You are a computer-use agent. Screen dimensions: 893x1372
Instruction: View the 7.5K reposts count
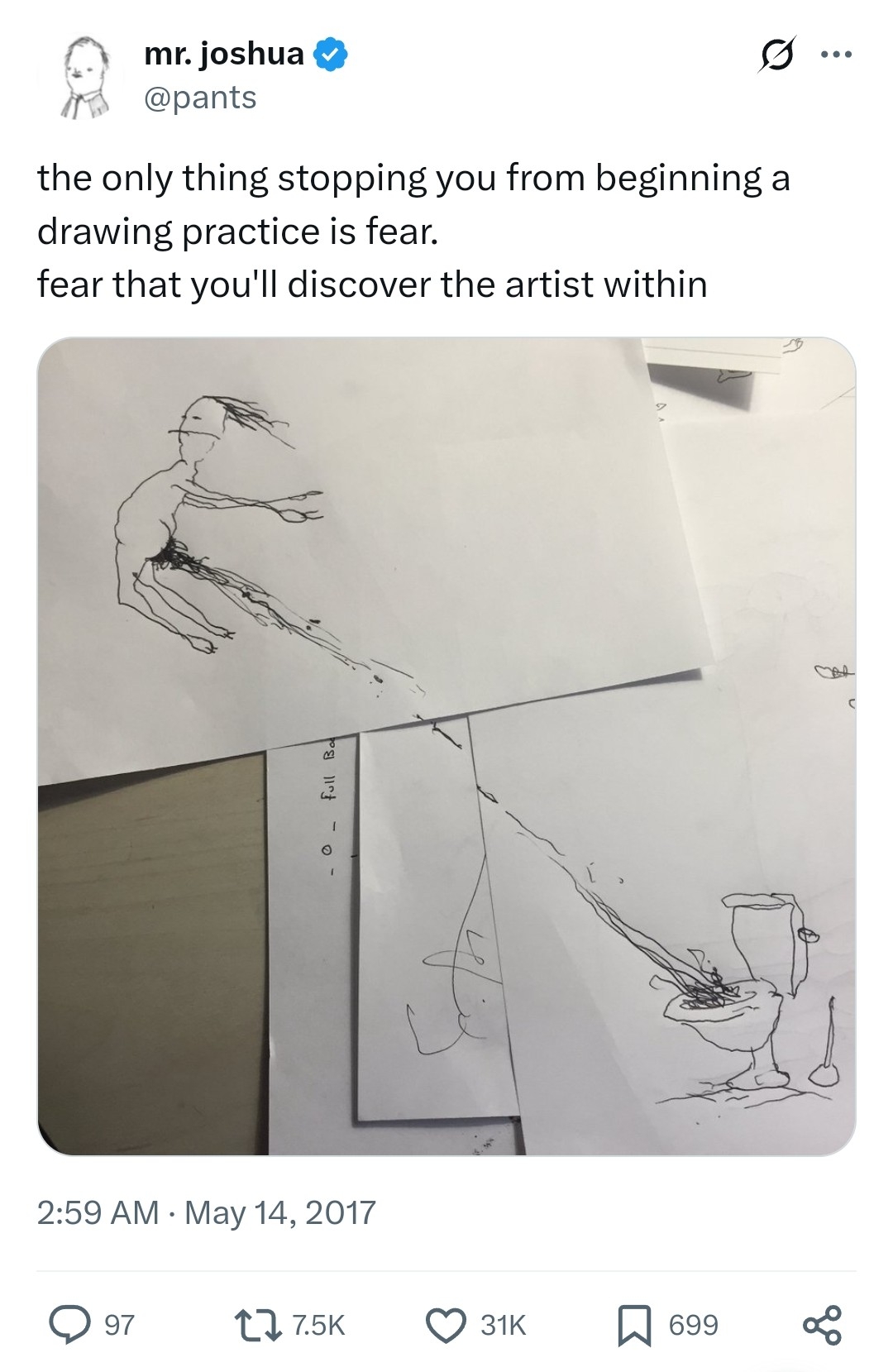(319, 1325)
